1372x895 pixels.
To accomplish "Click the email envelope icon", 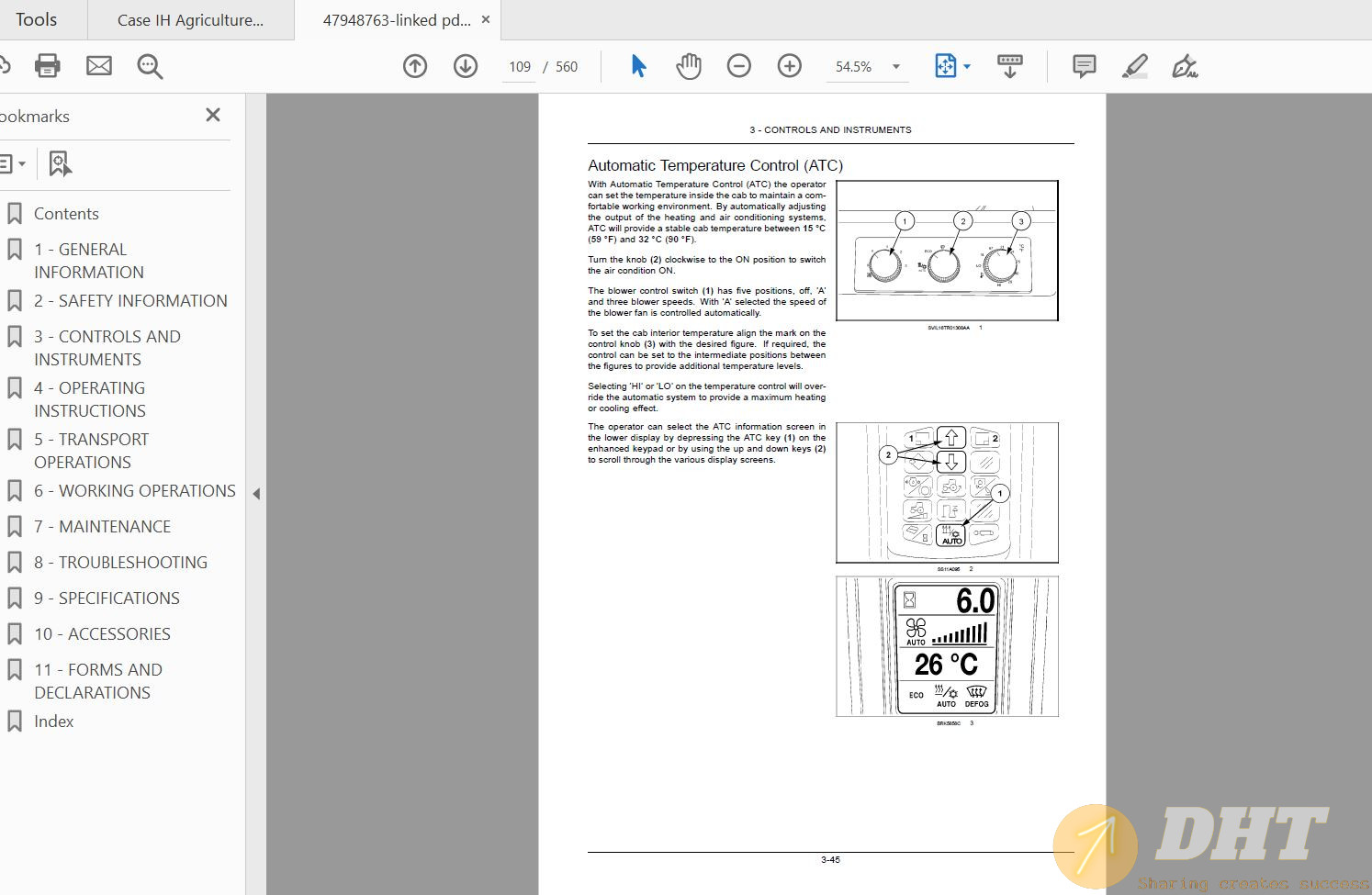I will click(99, 66).
